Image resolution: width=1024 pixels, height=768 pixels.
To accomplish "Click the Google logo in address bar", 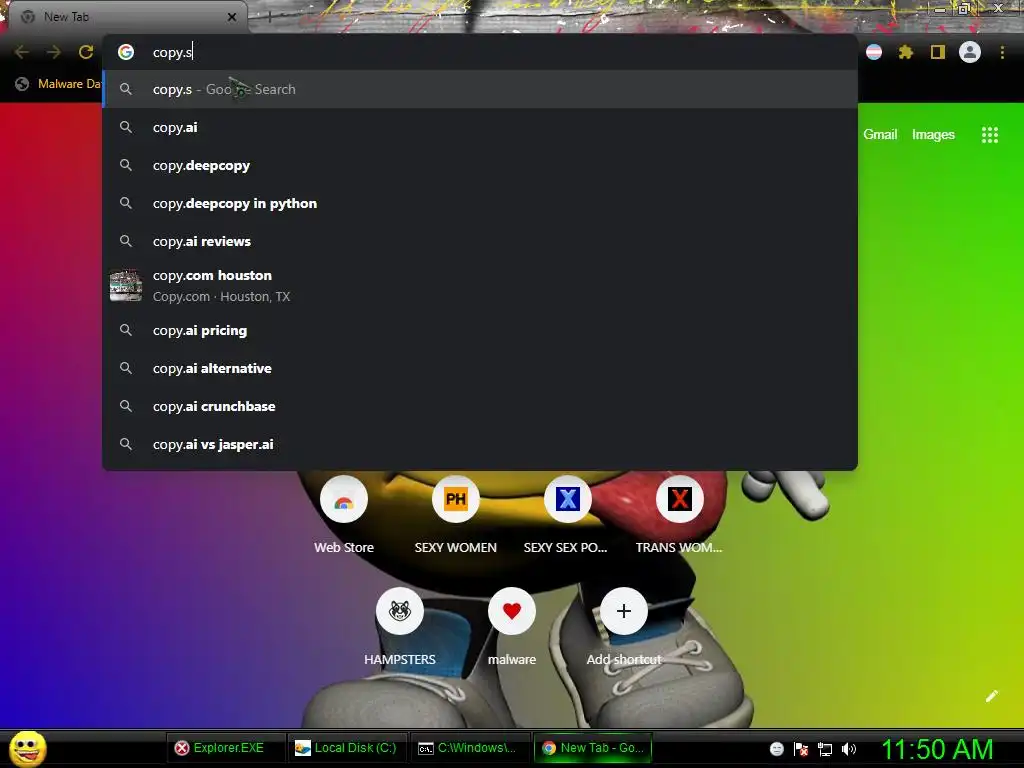I will tap(126, 52).
